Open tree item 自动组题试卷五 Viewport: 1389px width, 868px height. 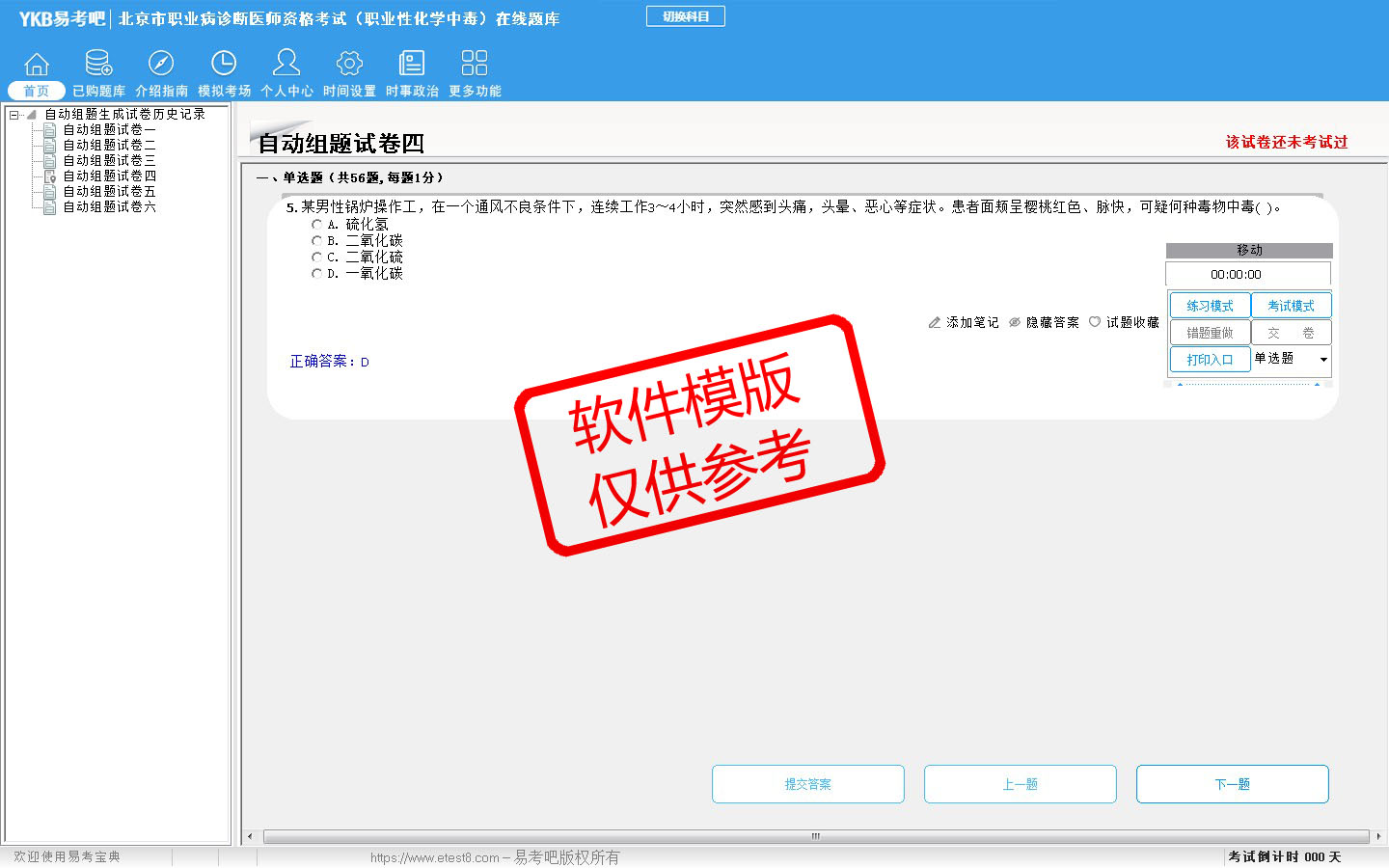tap(109, 191)
